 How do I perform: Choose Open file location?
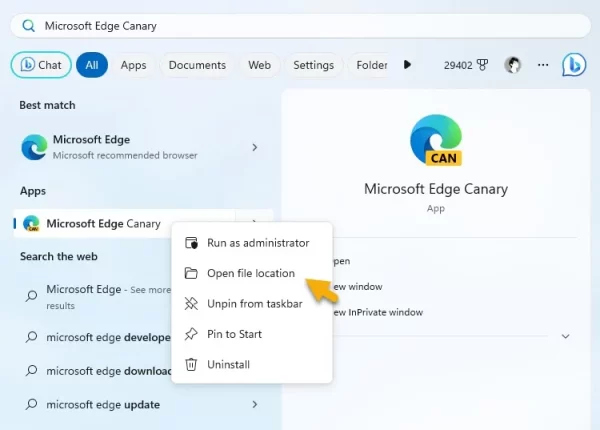[x=252, y=273]
